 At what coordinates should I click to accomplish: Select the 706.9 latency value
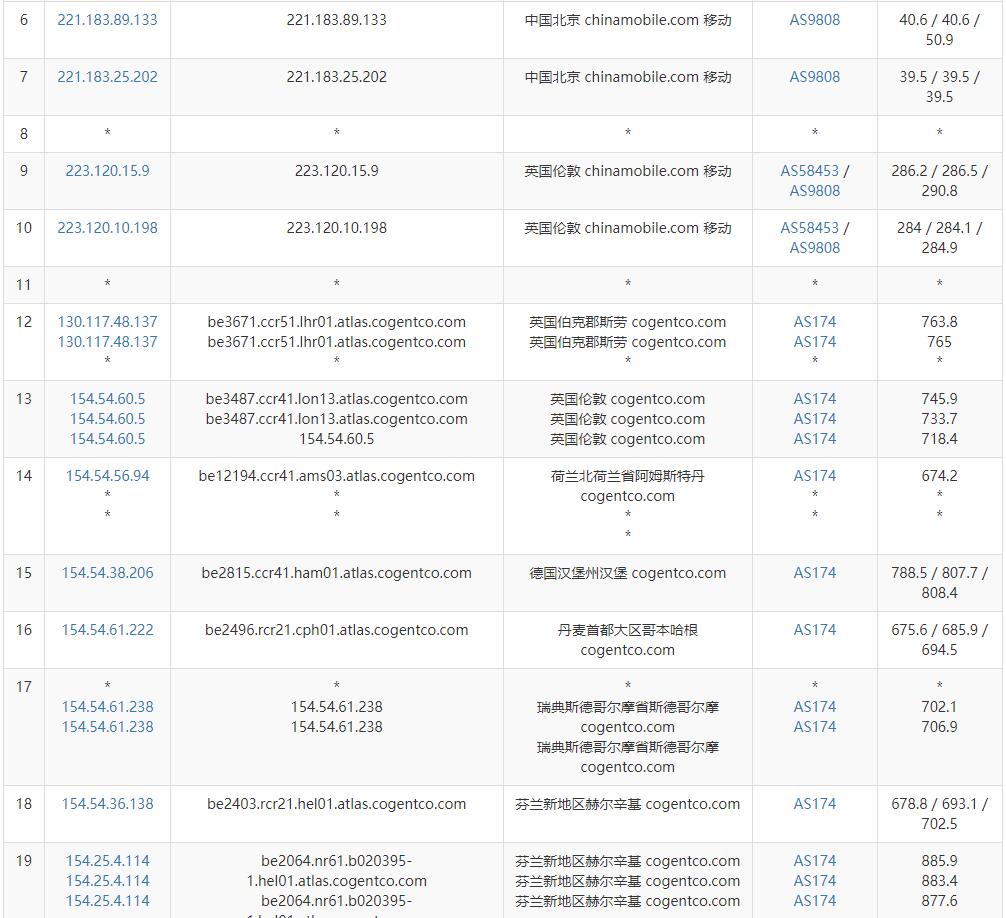click(939, 727)
